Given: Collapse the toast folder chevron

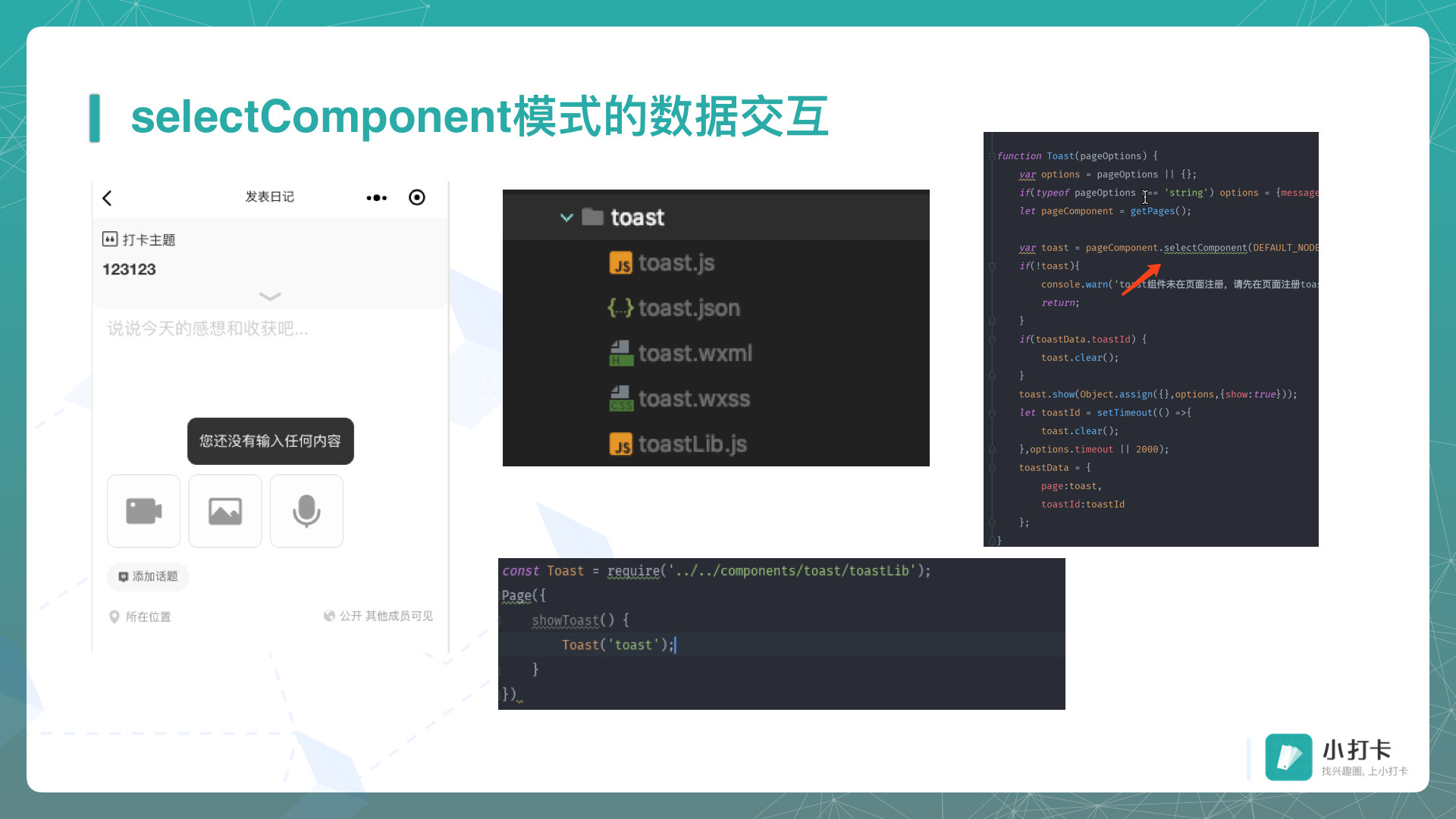Looking at the screenshot, I should point(566,218).
